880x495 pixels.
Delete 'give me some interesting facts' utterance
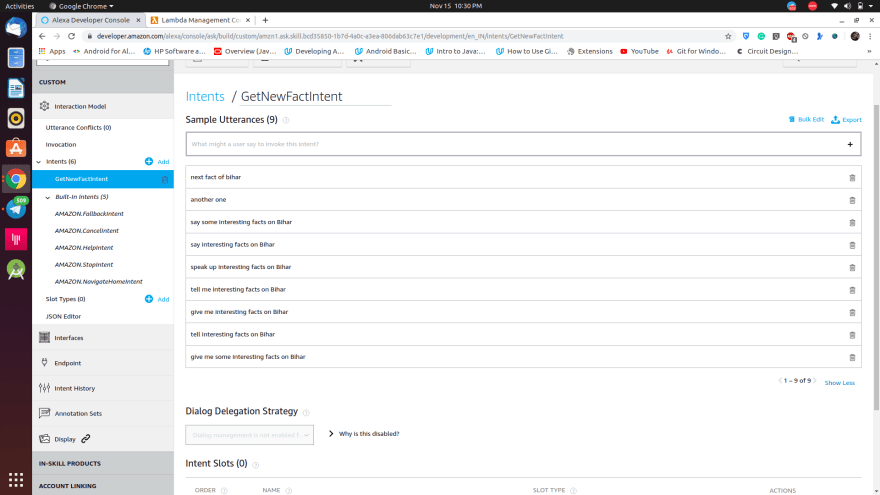tap(852, 358)
